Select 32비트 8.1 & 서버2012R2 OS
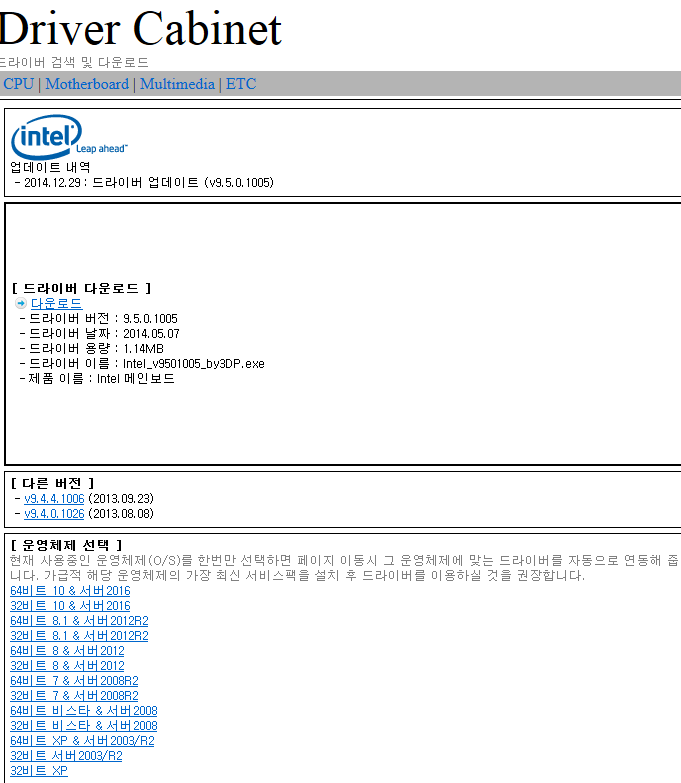Screen dimensions: 681x783 [x=79, y=636]
